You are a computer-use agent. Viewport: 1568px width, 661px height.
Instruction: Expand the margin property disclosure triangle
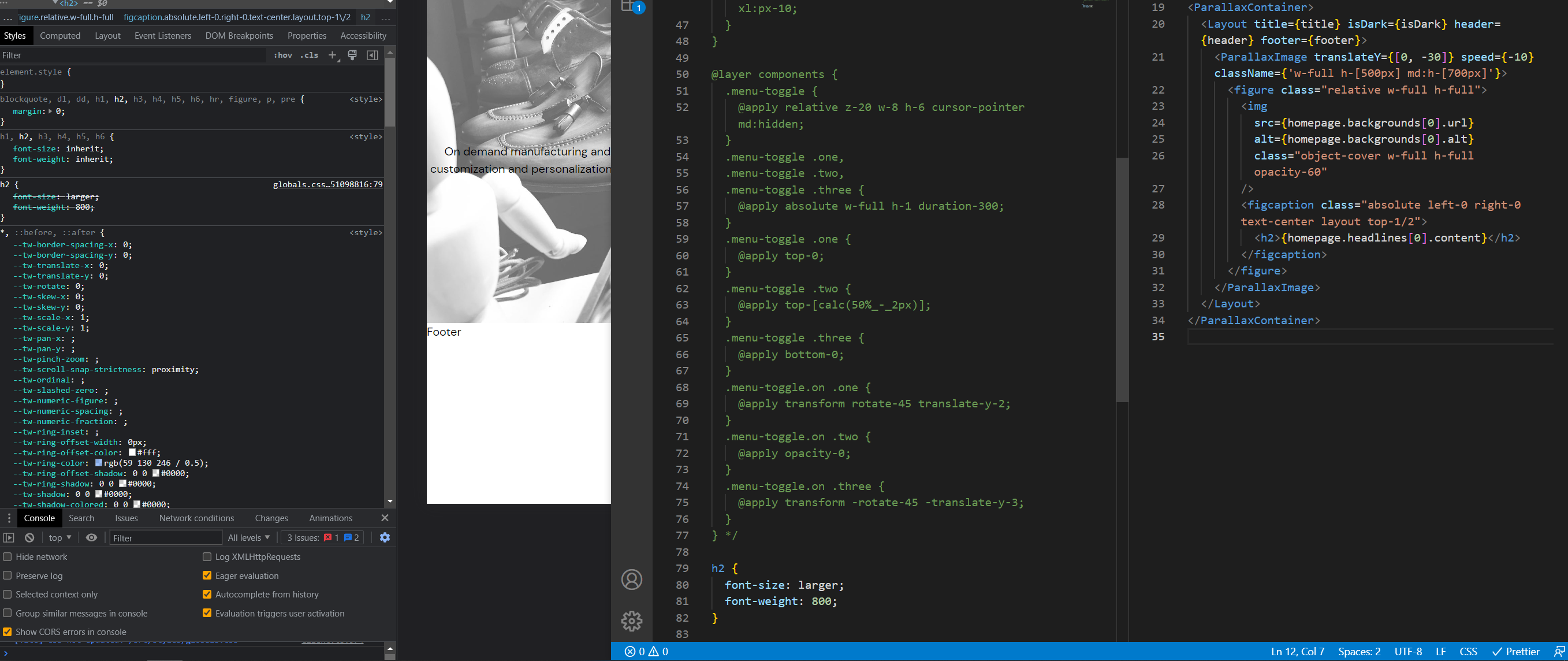(x=51, y=111)
